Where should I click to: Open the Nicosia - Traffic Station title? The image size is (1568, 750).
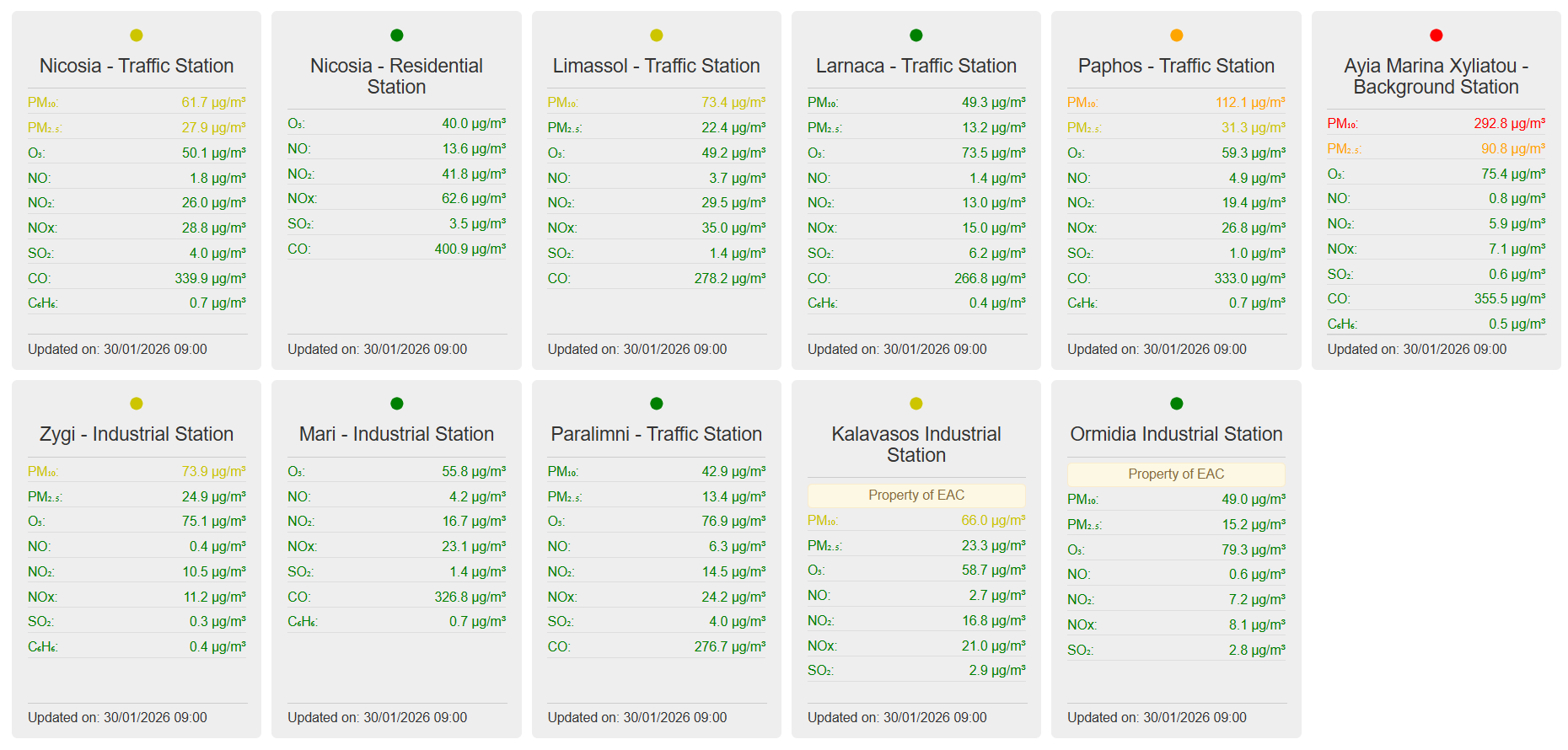click(137, 66)
